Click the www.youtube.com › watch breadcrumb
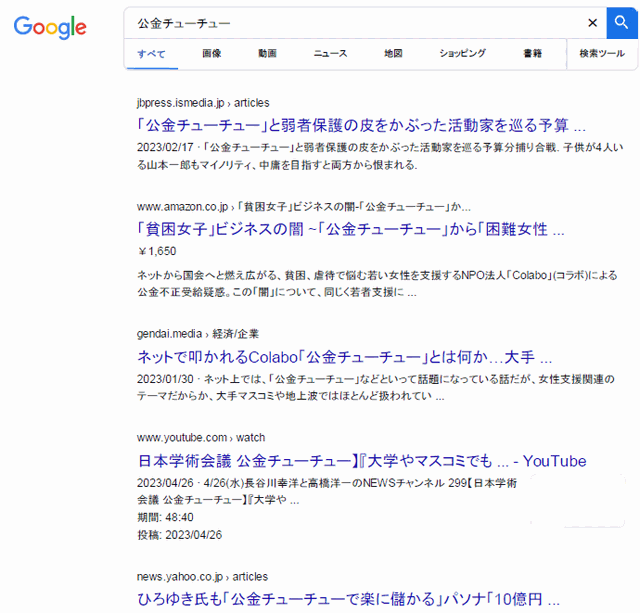 (201, 438)
